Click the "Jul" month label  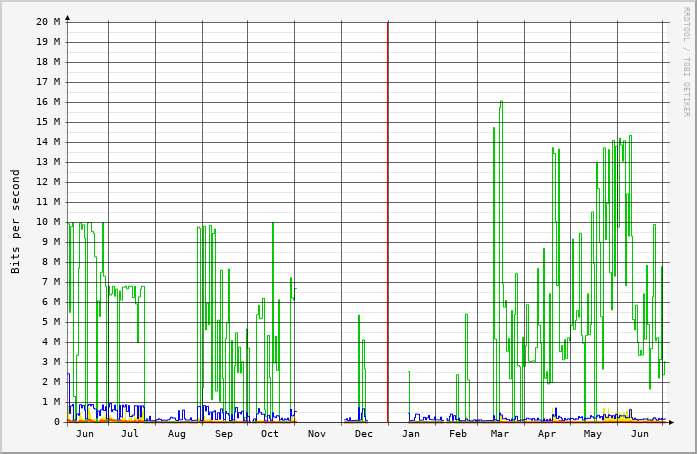130,434
